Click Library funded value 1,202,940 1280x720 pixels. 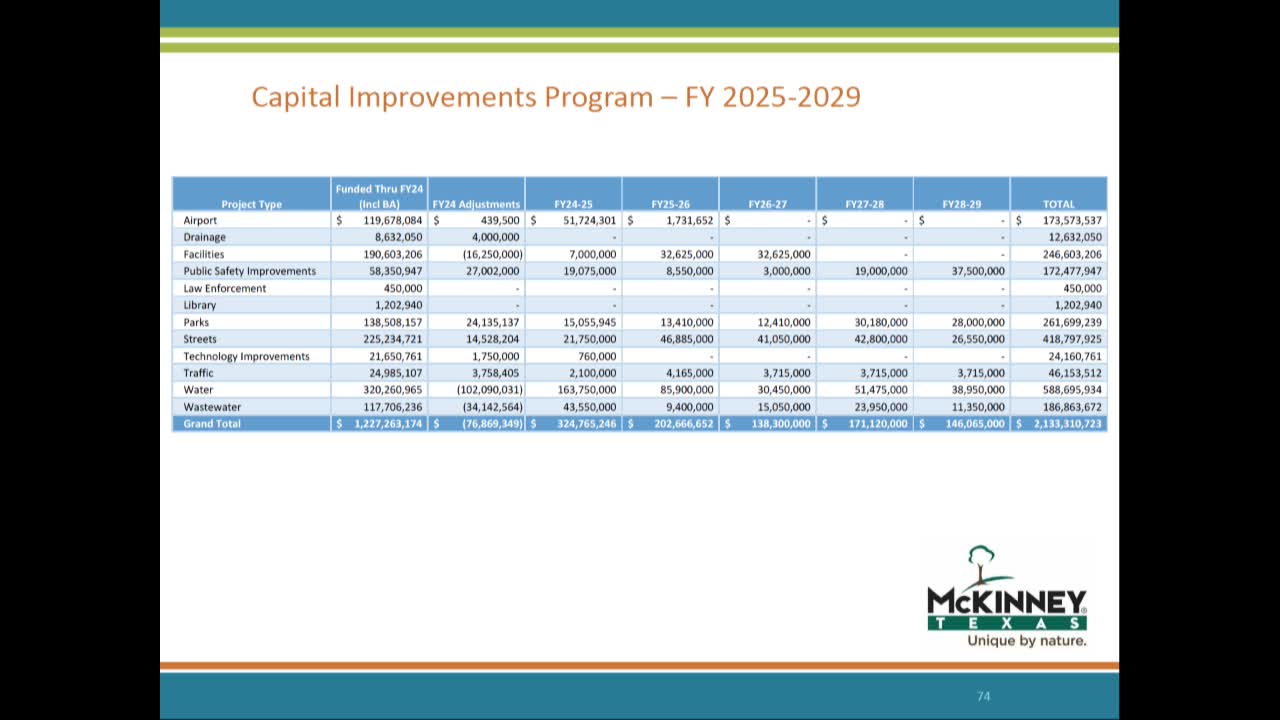tap(399, 305)
